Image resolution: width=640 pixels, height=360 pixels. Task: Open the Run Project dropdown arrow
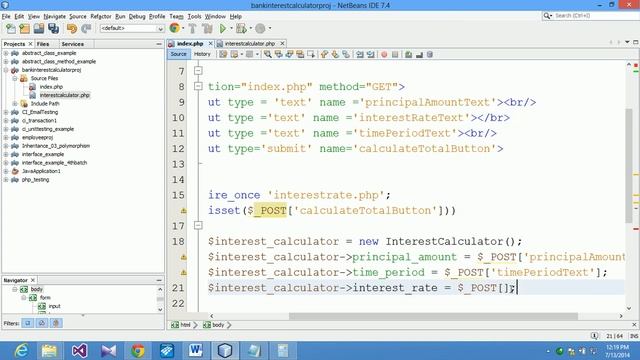click(231, 28)
